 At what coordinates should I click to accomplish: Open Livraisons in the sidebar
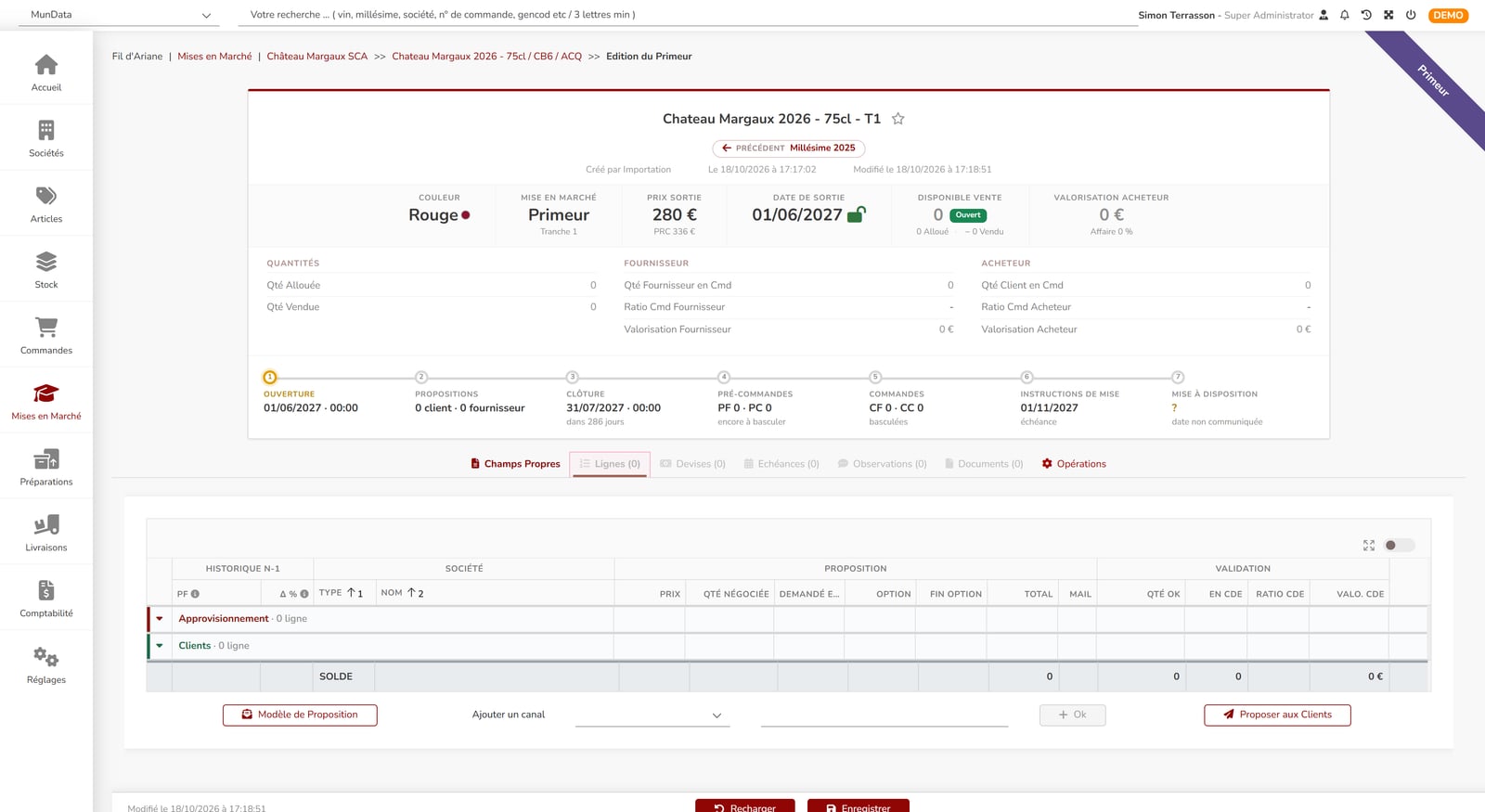tap(46, 533)
